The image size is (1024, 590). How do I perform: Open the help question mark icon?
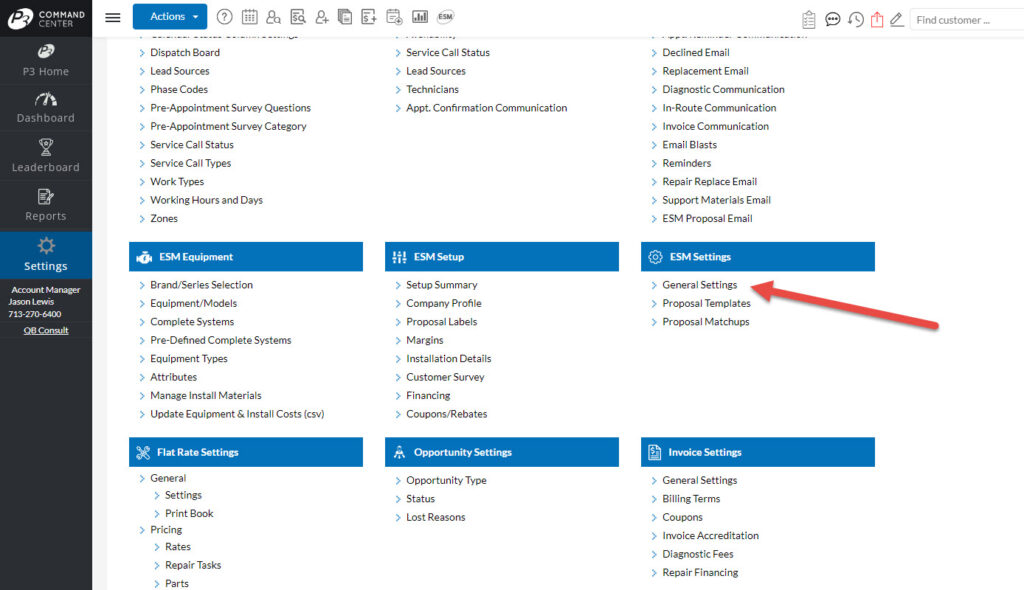(x=224, y=17)
